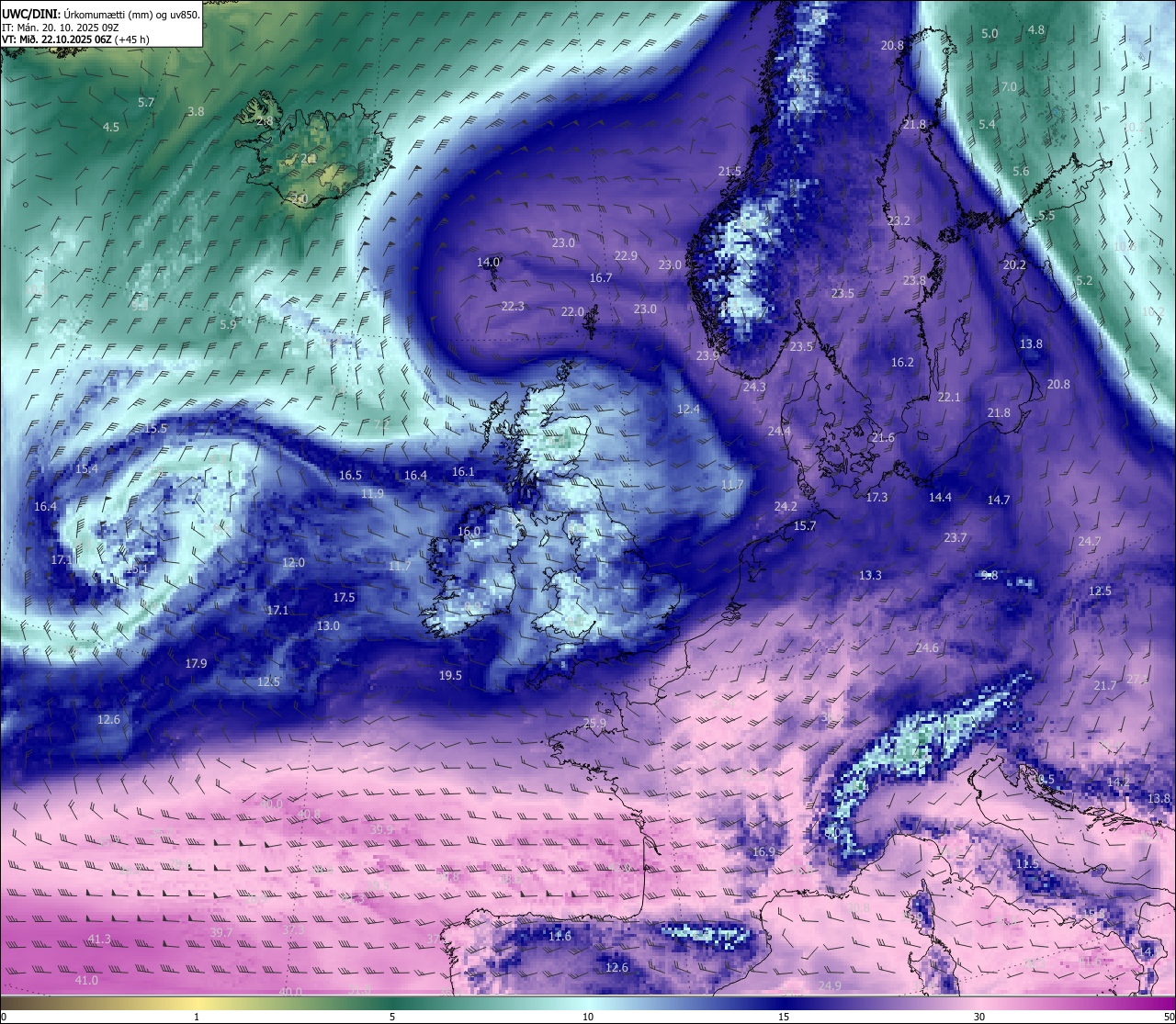The image size is (1176, 1024).
Task: Click the 12.4 value over the North Sea
Action: pyautogui.click(x=688, y=409)
